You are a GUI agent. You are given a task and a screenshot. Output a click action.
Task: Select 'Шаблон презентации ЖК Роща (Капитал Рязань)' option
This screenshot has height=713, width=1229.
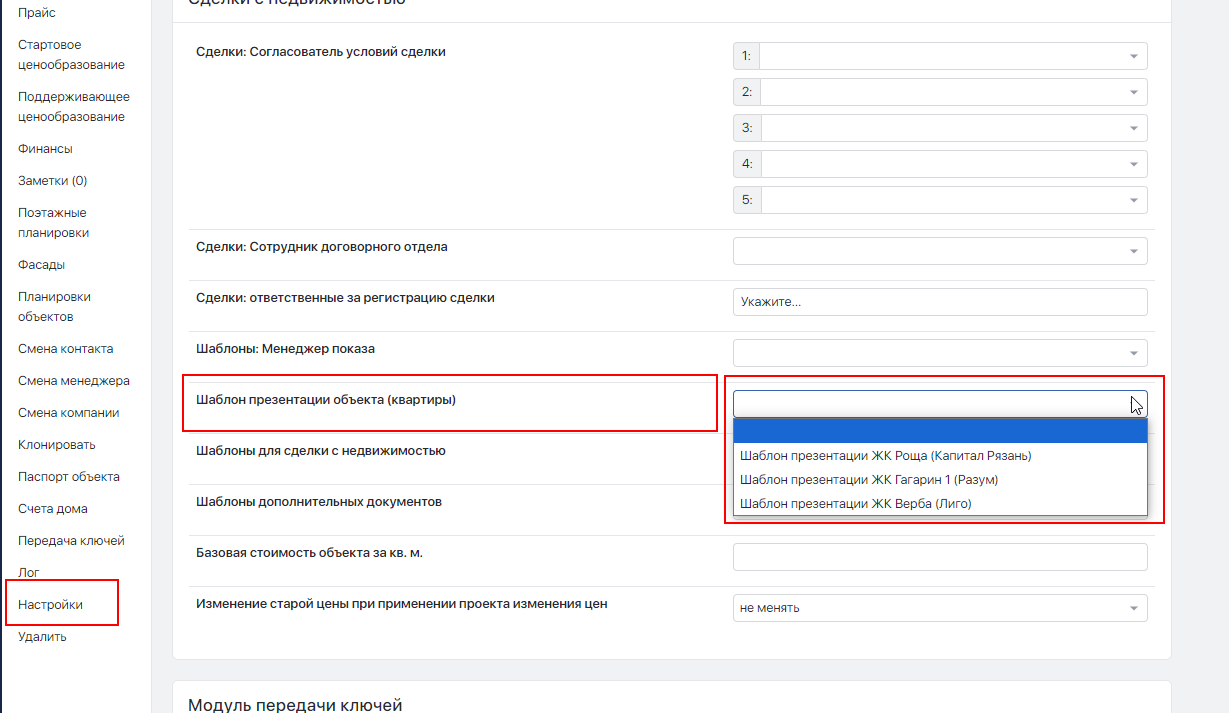(885, 456)
